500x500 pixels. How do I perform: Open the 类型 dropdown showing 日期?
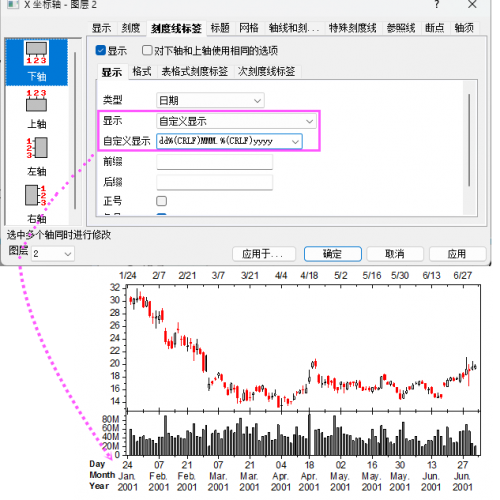(x=210, y=100)
